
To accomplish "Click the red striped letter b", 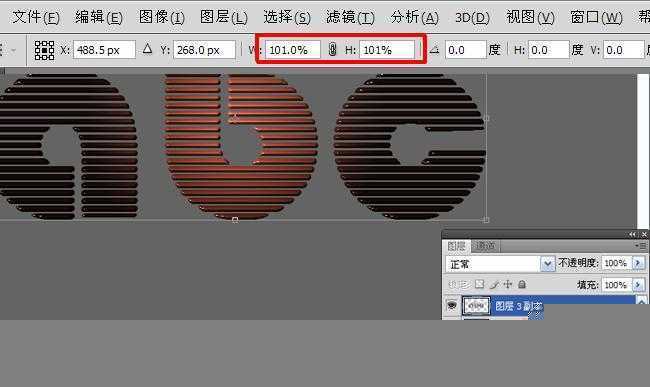I will pyautogui.click(x=242, y=146).
